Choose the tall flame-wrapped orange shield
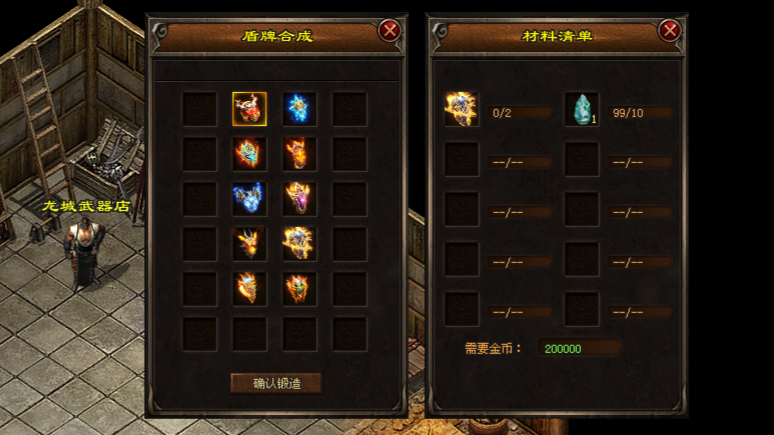Image resolution: width=774 pixels, height=435 pixels. pyautogui.click(x=300, y=154)
